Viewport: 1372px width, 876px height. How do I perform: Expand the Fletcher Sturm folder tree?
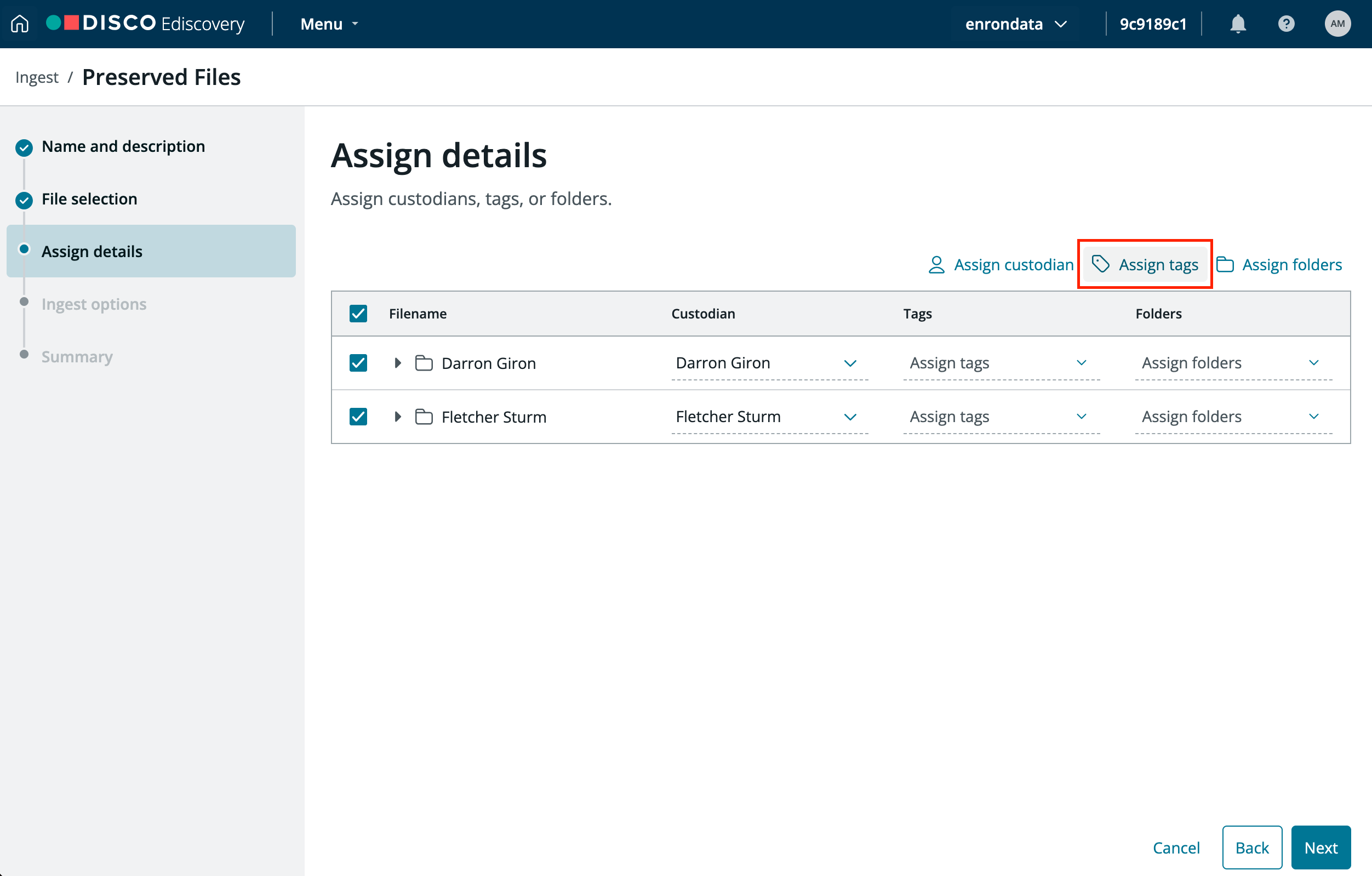point(398,417)
